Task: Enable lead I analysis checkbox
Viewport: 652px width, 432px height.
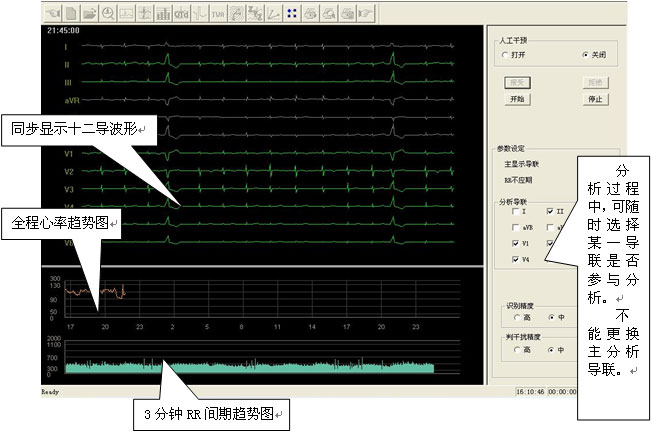Action: click(x=515, y=211)
